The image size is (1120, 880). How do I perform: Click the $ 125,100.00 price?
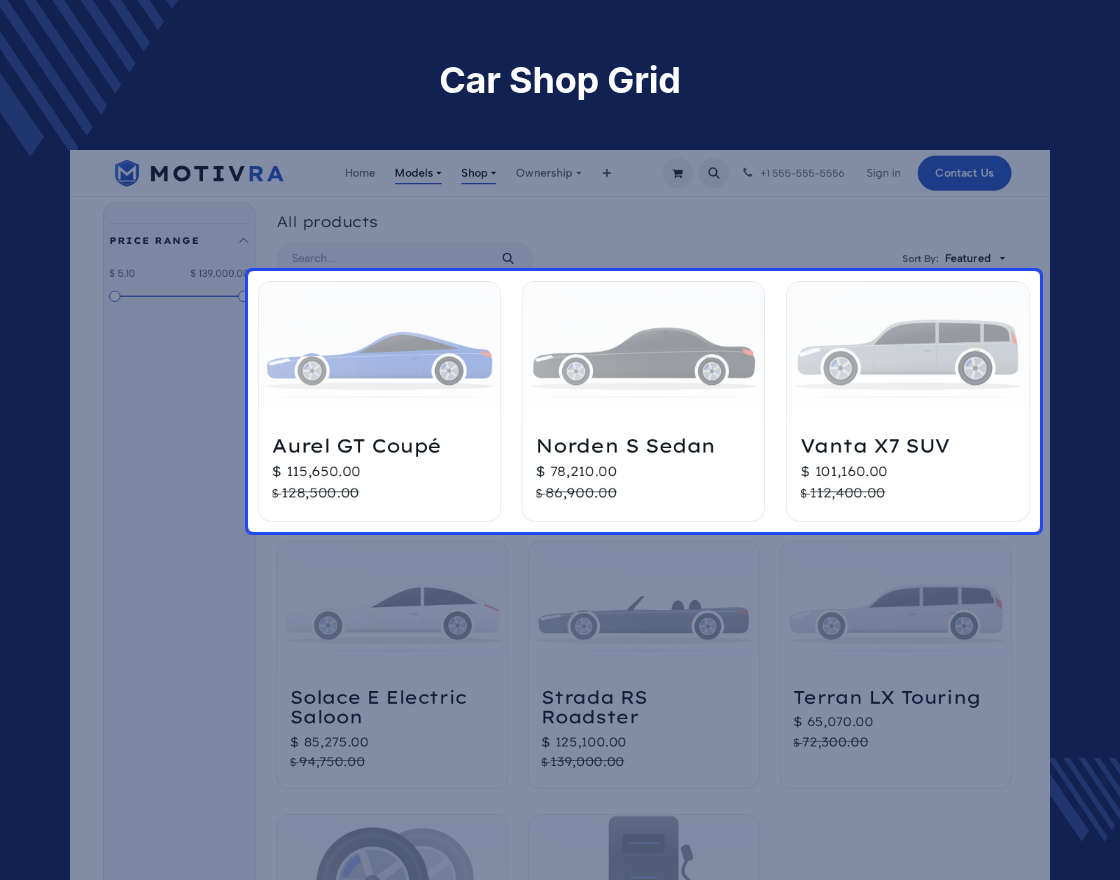click(584, 742)
